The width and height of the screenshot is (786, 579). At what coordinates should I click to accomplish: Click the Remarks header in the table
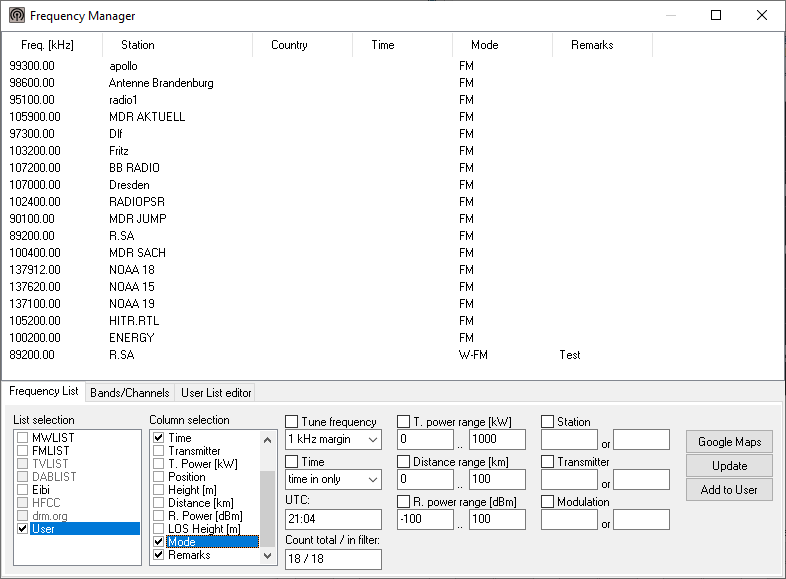[602, 45]
